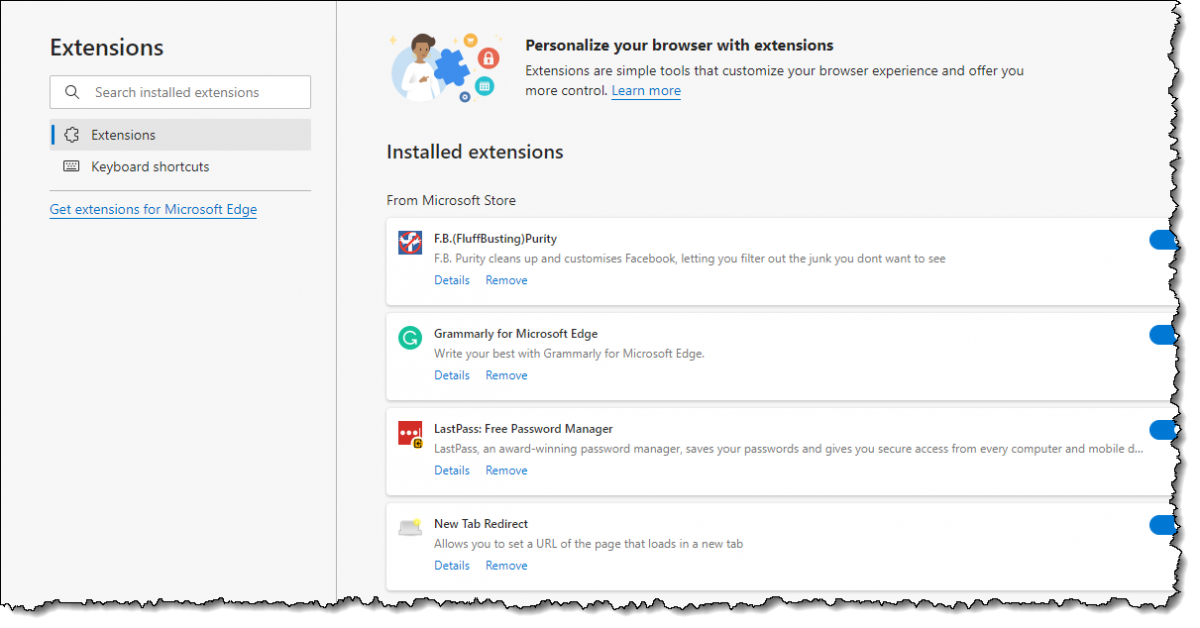Click the puzzle piece icon beside Extensions
The width and height of the screenshot is (1200, 628).
pos(71,134)
